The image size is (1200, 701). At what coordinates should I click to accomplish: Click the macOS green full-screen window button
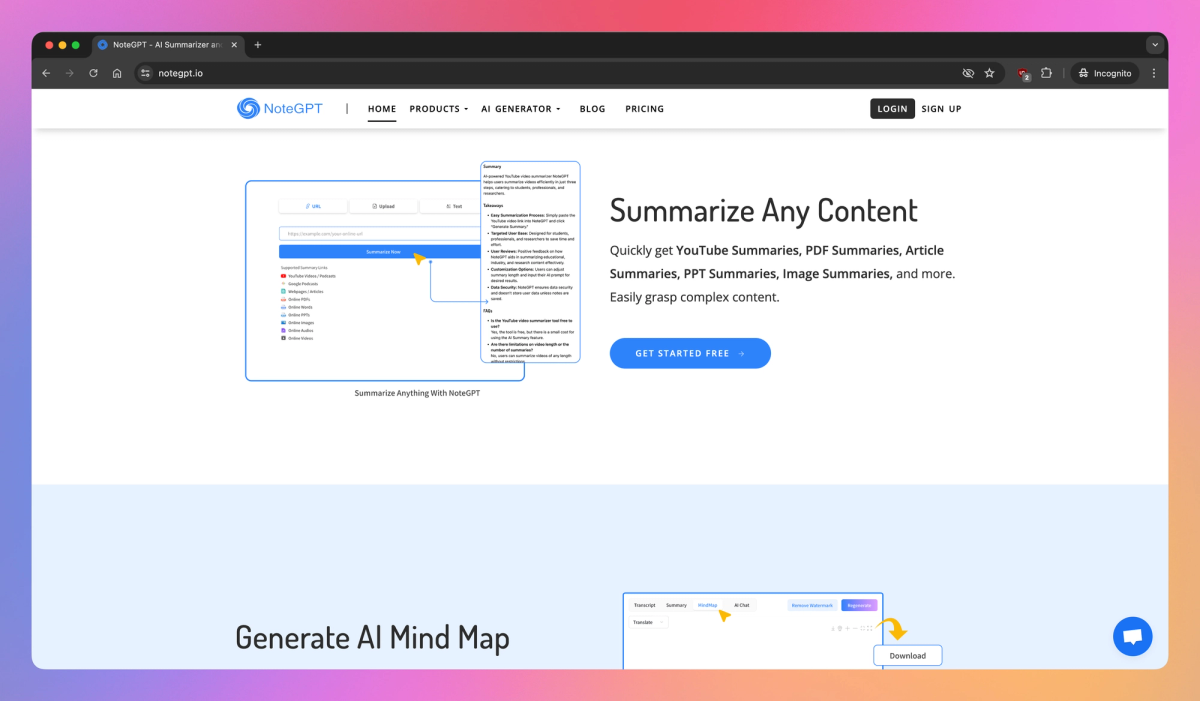coord(76,45)
